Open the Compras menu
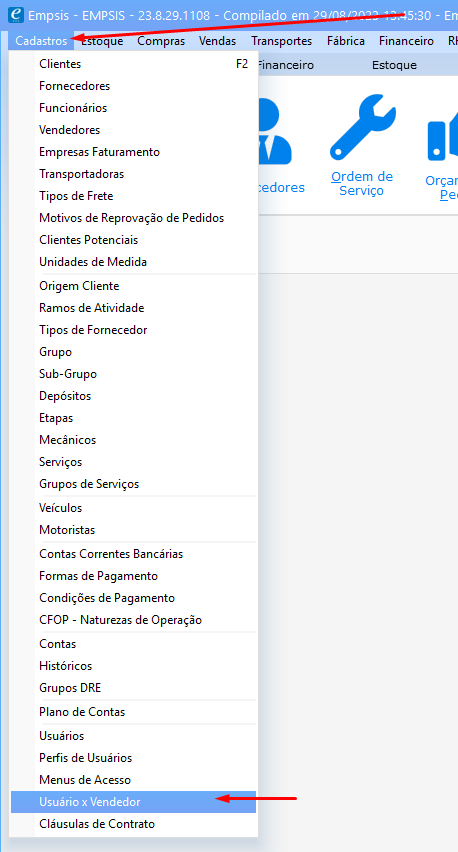 point(161,41)
